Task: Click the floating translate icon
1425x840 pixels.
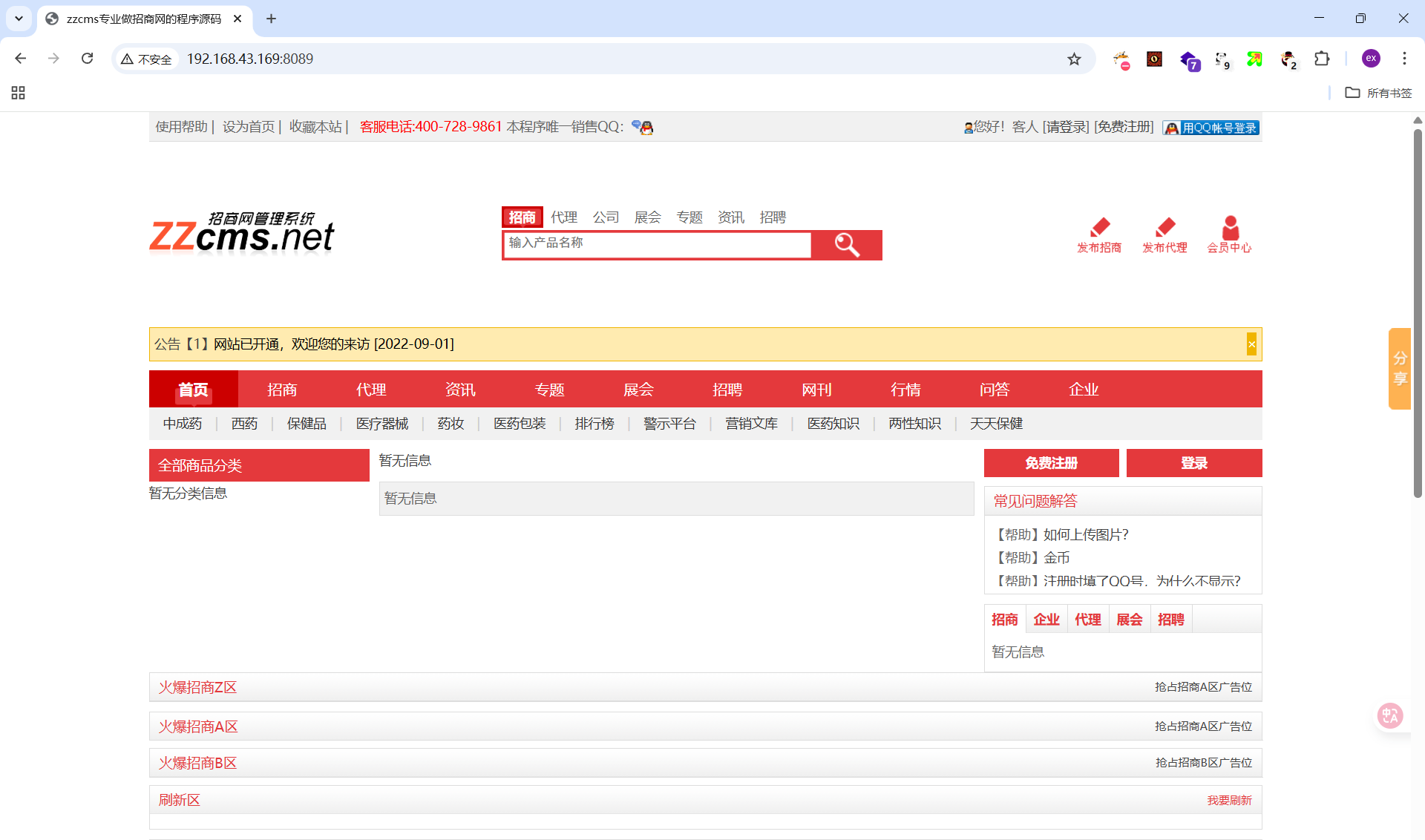Action: click(x=1389, y=715)
